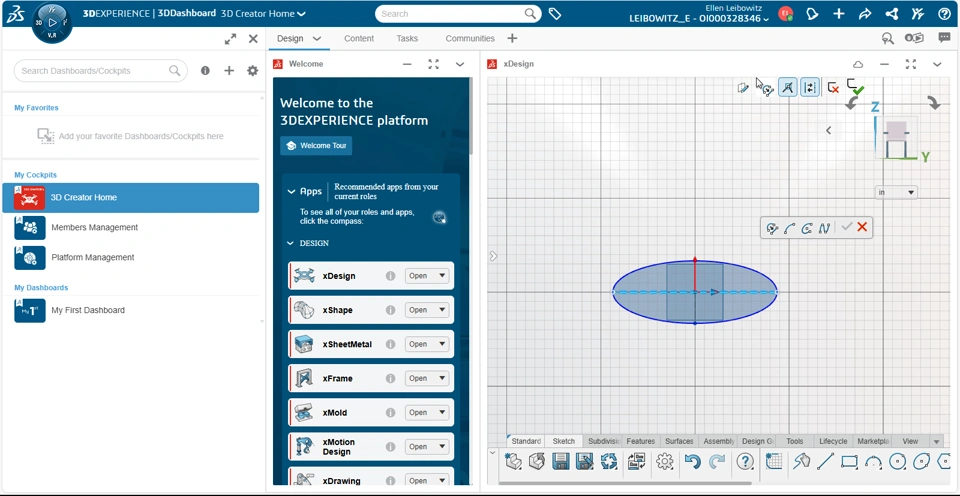Open xDesign settings gear in toolbar
Screen dimensions: 960x496
coord(664,461)
